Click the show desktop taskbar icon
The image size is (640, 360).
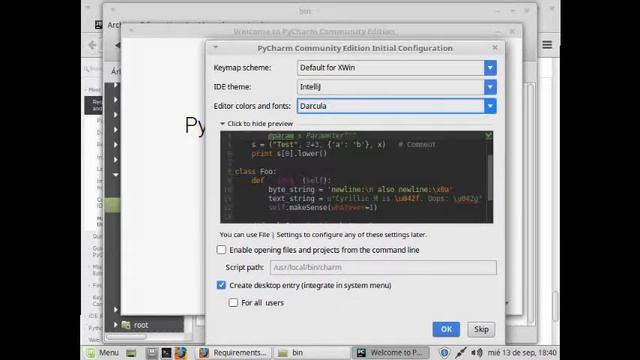coord(131,353)
